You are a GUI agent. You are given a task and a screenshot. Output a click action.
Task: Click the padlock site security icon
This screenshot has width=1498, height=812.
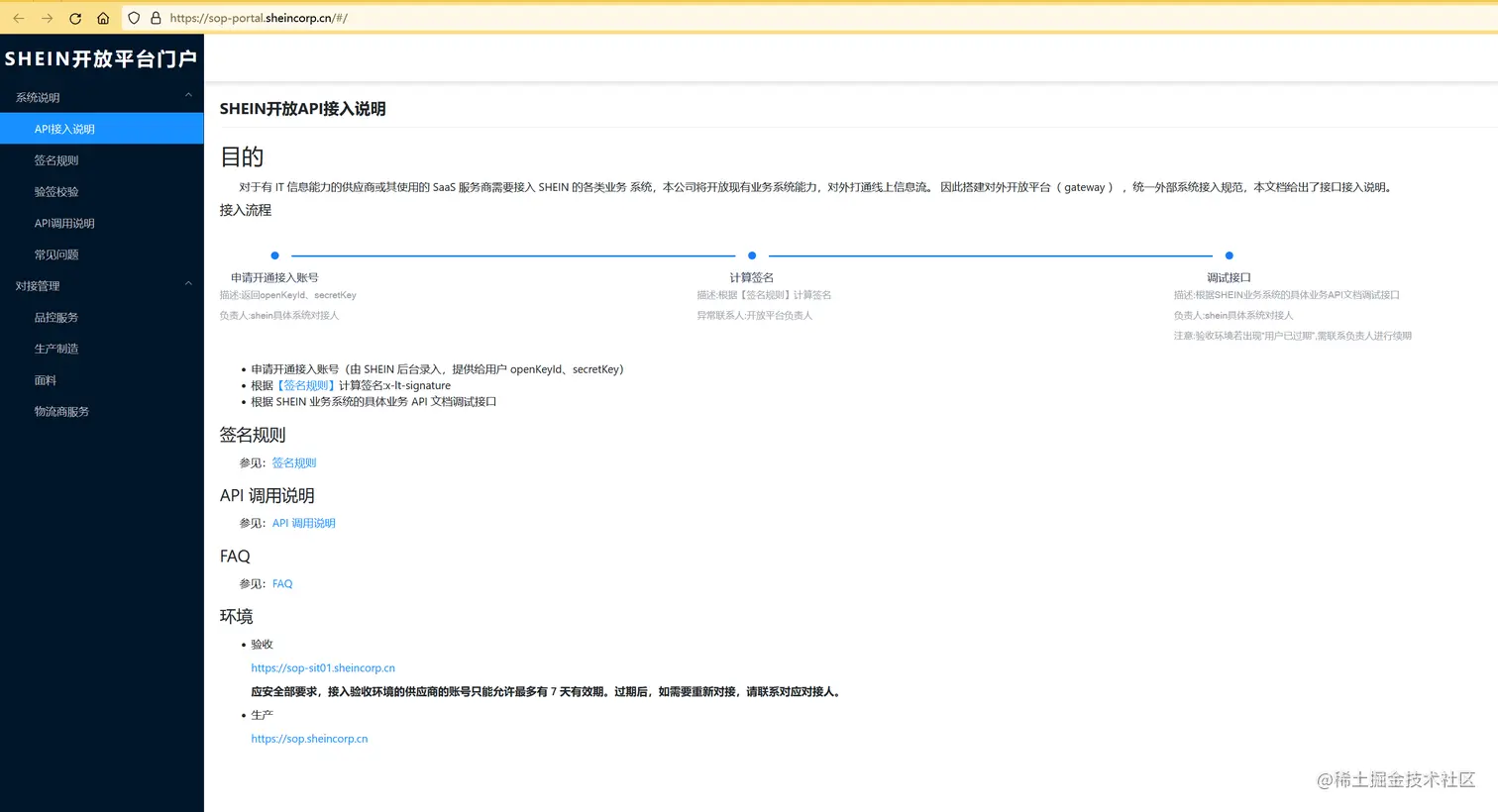156,17
